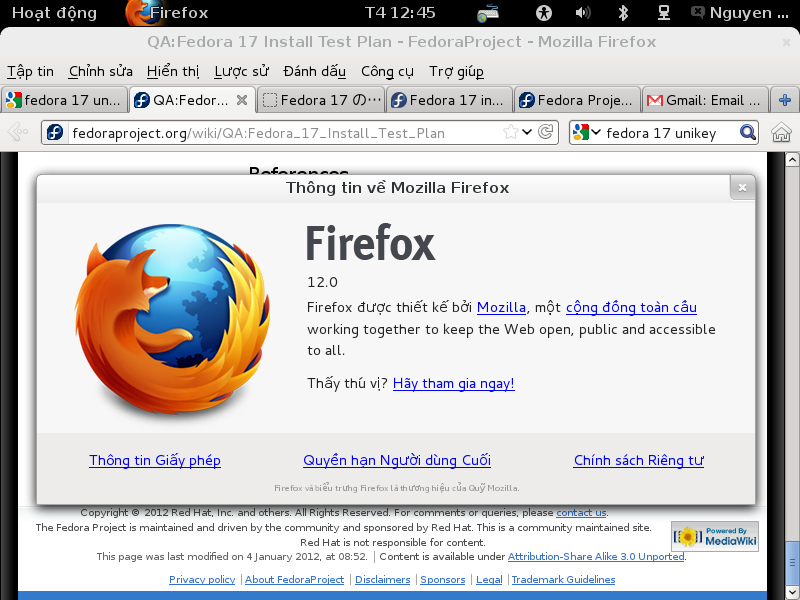The height and width of the screenshot is (600, 800).
Task: Click the Fedora site identity icon in URL bar
Action: (55, 133)
